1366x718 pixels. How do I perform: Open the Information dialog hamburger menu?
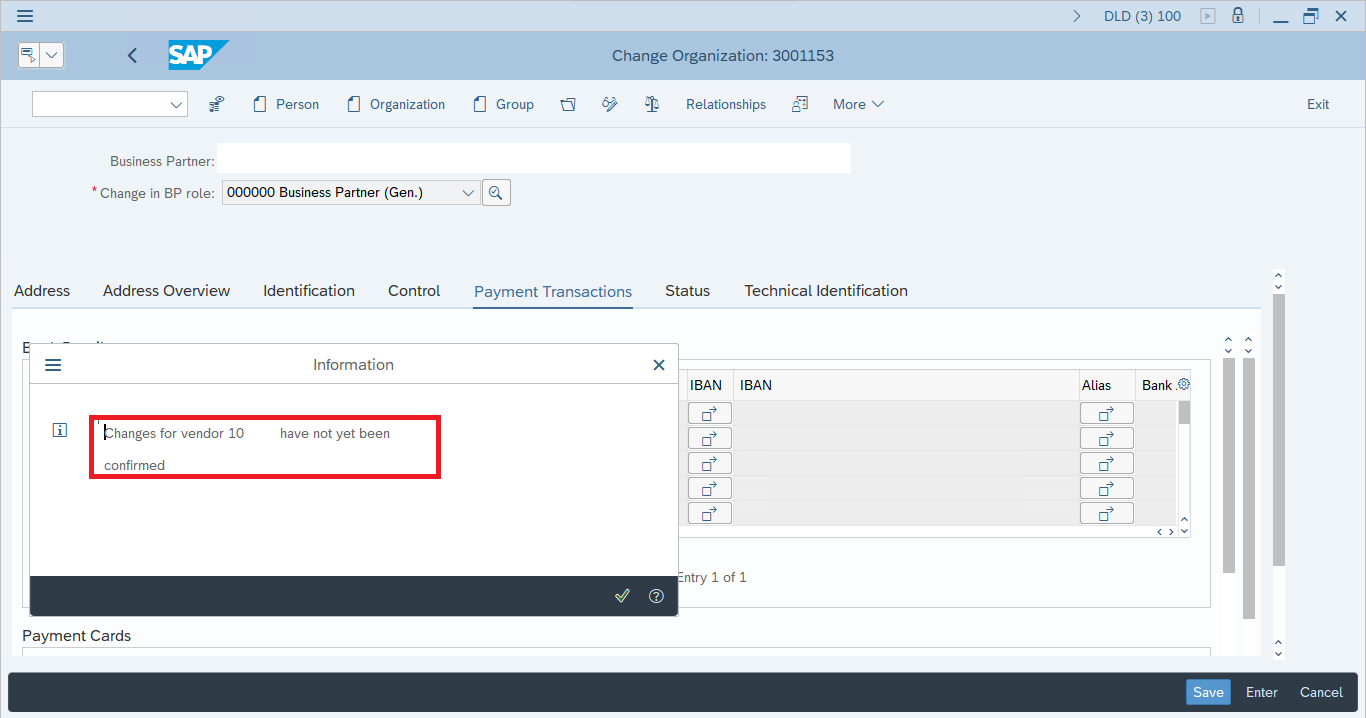[x=53, y=365]
